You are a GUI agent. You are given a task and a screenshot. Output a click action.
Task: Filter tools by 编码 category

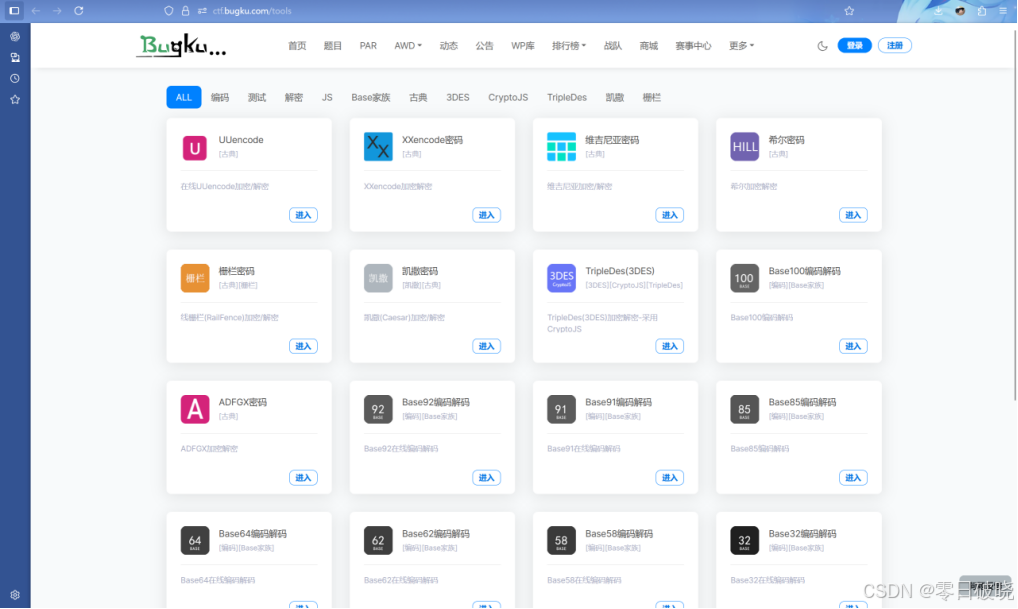[220, 97]
